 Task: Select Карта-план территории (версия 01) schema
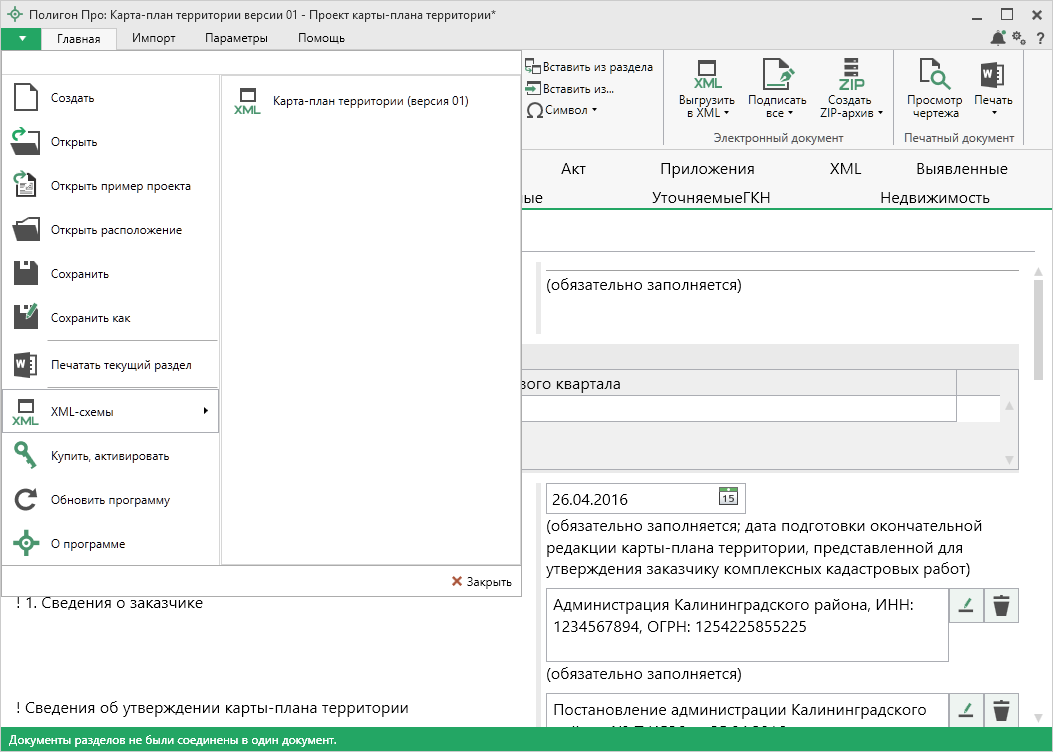coord(370,101)
